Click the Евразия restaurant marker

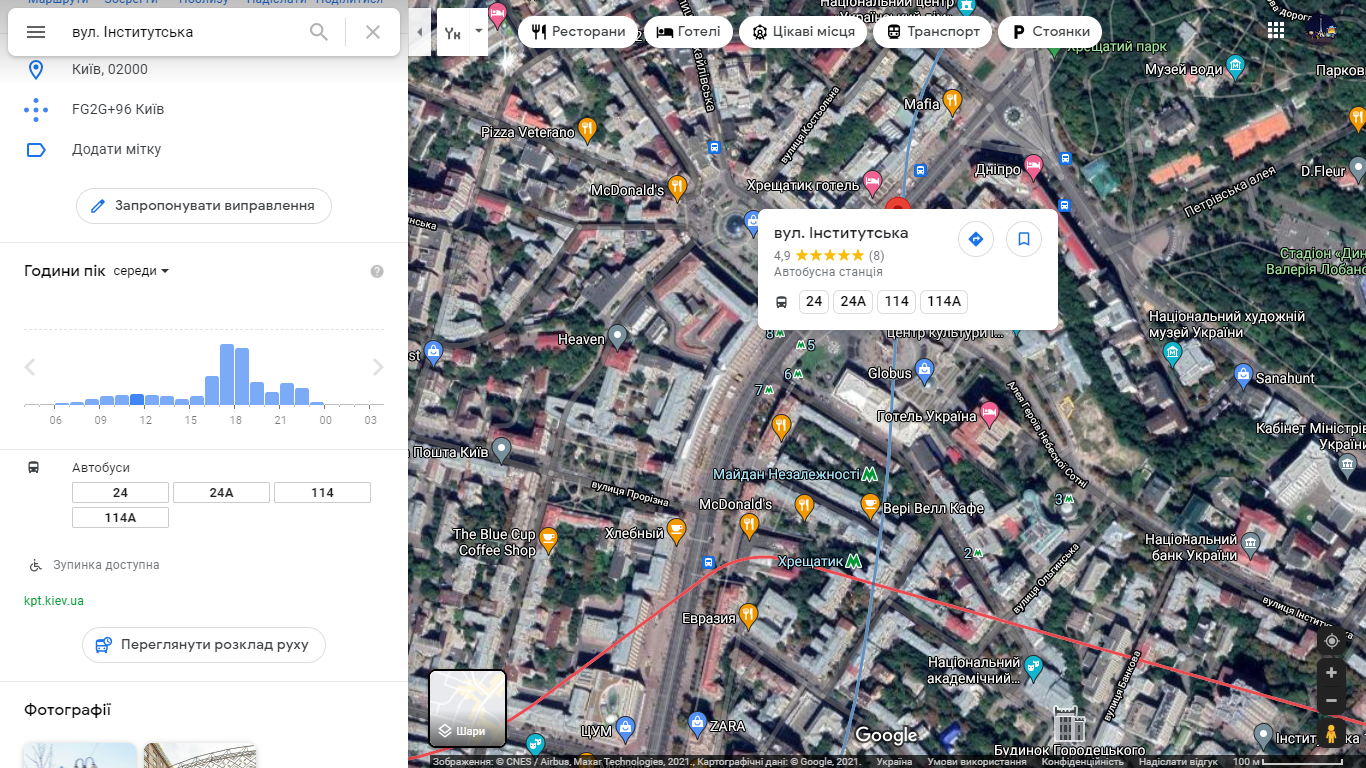[x=748, y=615]
